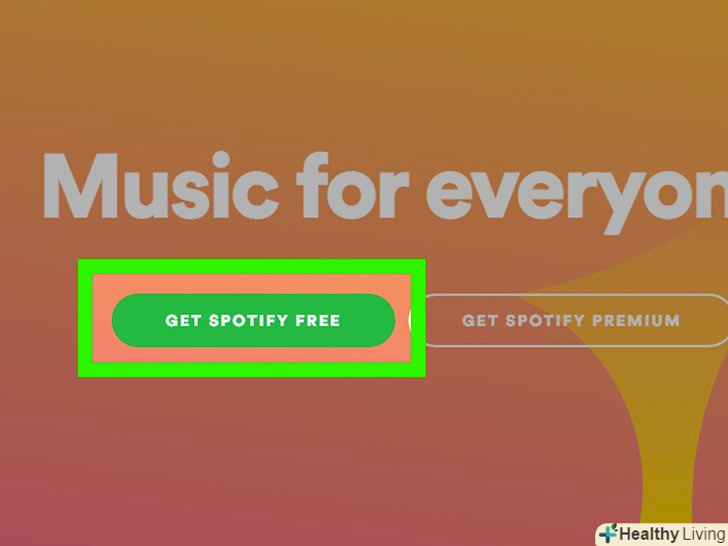728x546 pixels.
Task: Click the bright green highlight frame's bottom border
Action: coord(252,369)
